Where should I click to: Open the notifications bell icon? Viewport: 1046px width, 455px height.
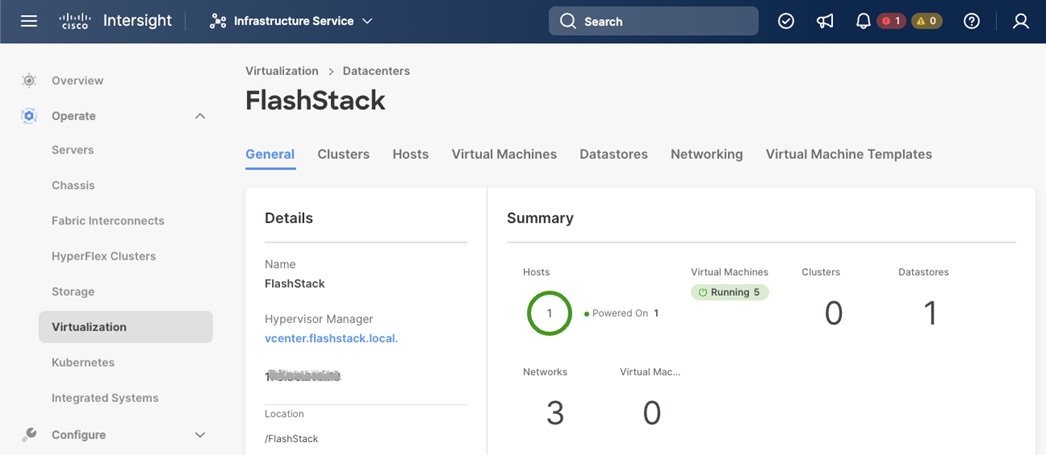pyautogui.click(x=863, y=21)
